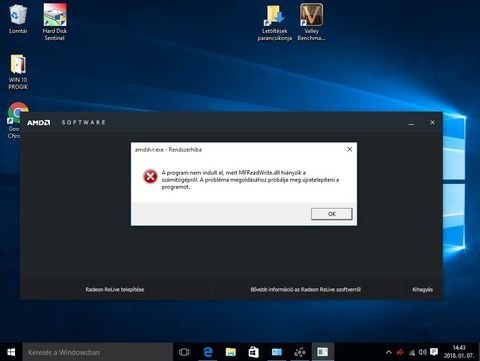Launch Microsoft Edge from the taskbar
The image size is (480, 361).
point(208,352)
